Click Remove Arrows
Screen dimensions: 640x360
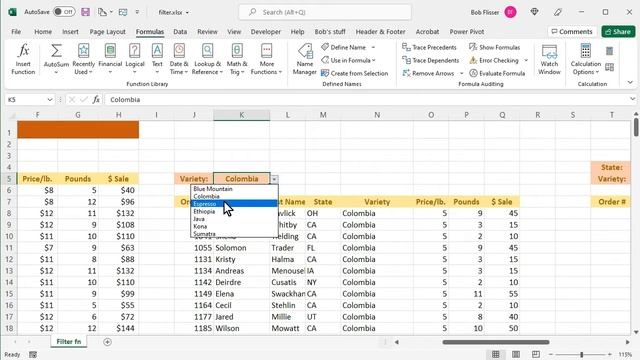point(428,73)
